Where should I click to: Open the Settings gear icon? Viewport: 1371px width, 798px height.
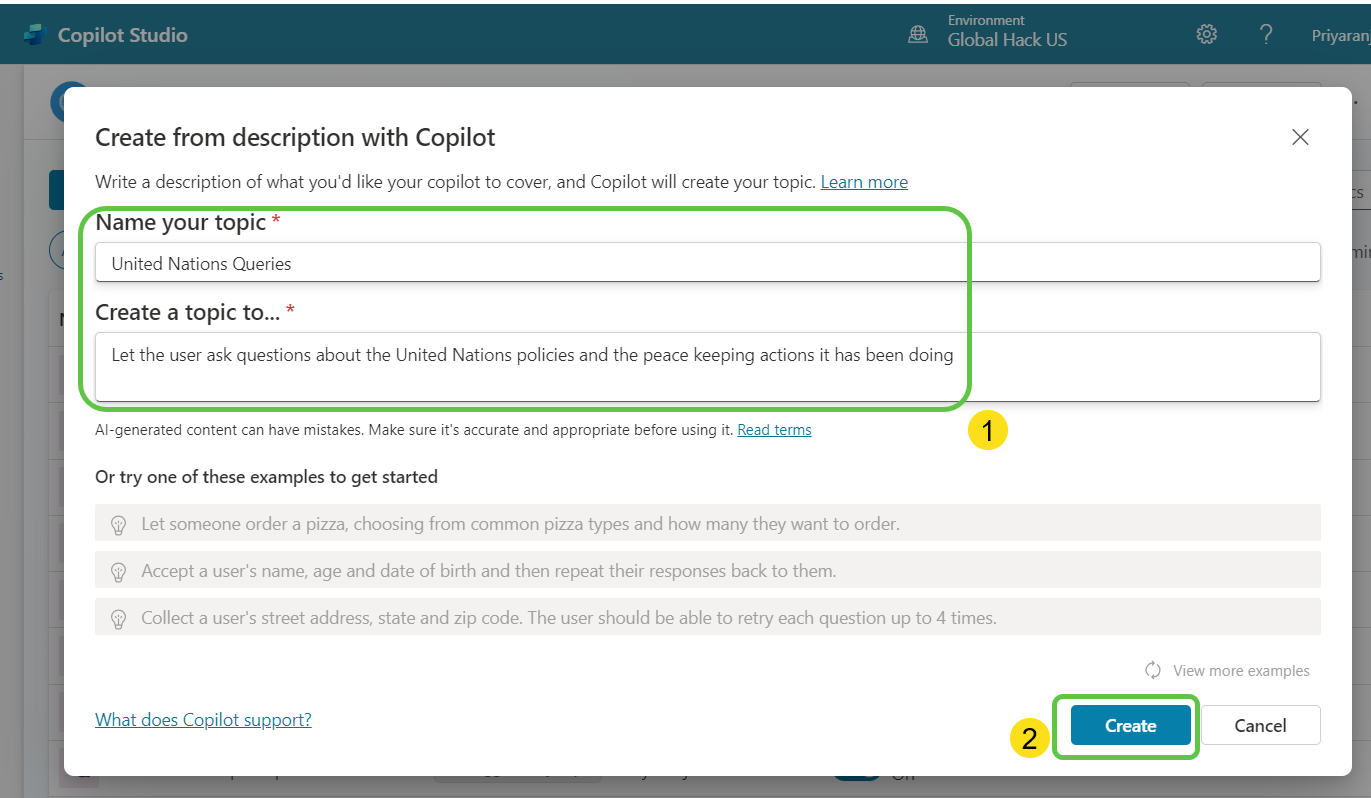1206,35
